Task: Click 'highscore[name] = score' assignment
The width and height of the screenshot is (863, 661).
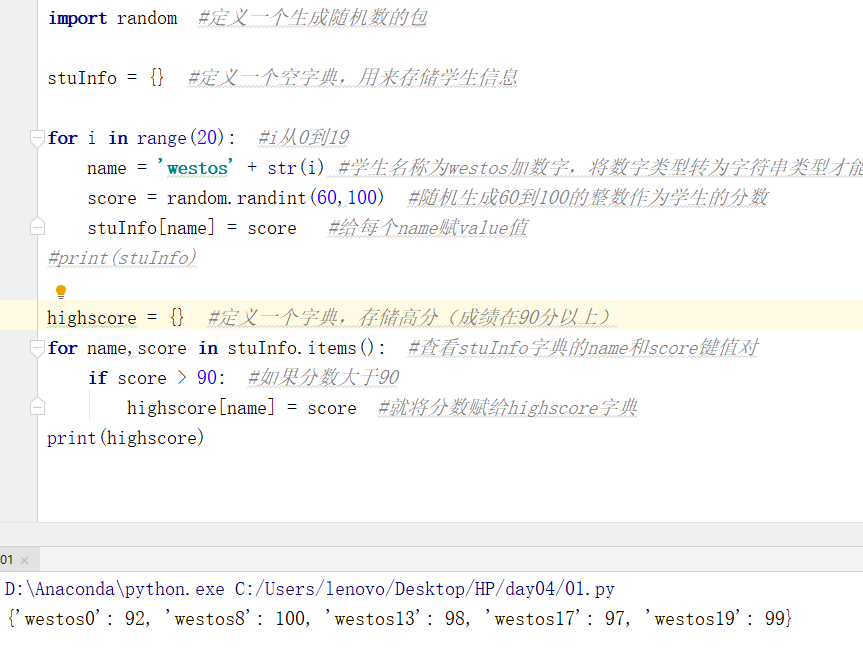Action: pos(242,408)
